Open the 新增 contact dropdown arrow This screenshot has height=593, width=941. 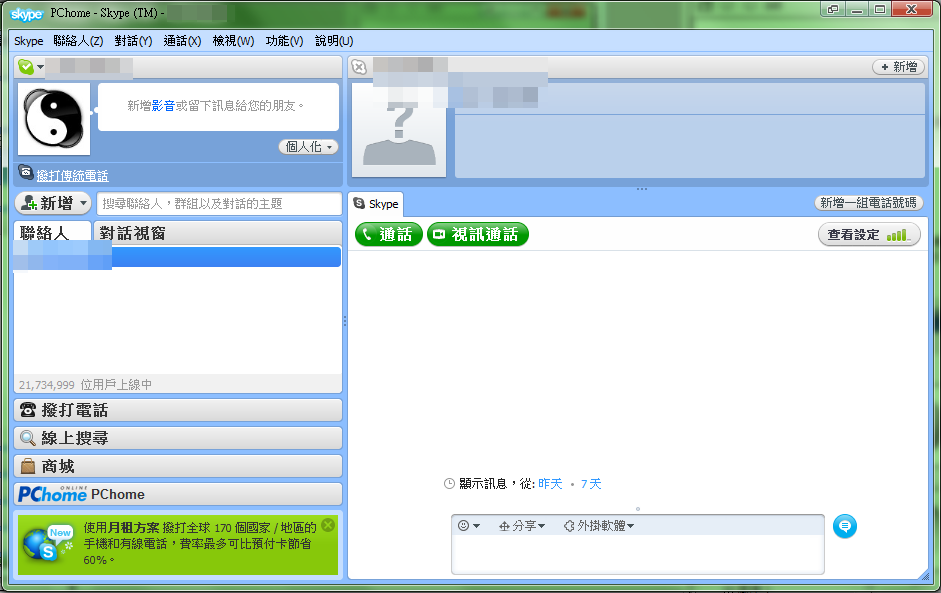[84, 203]
